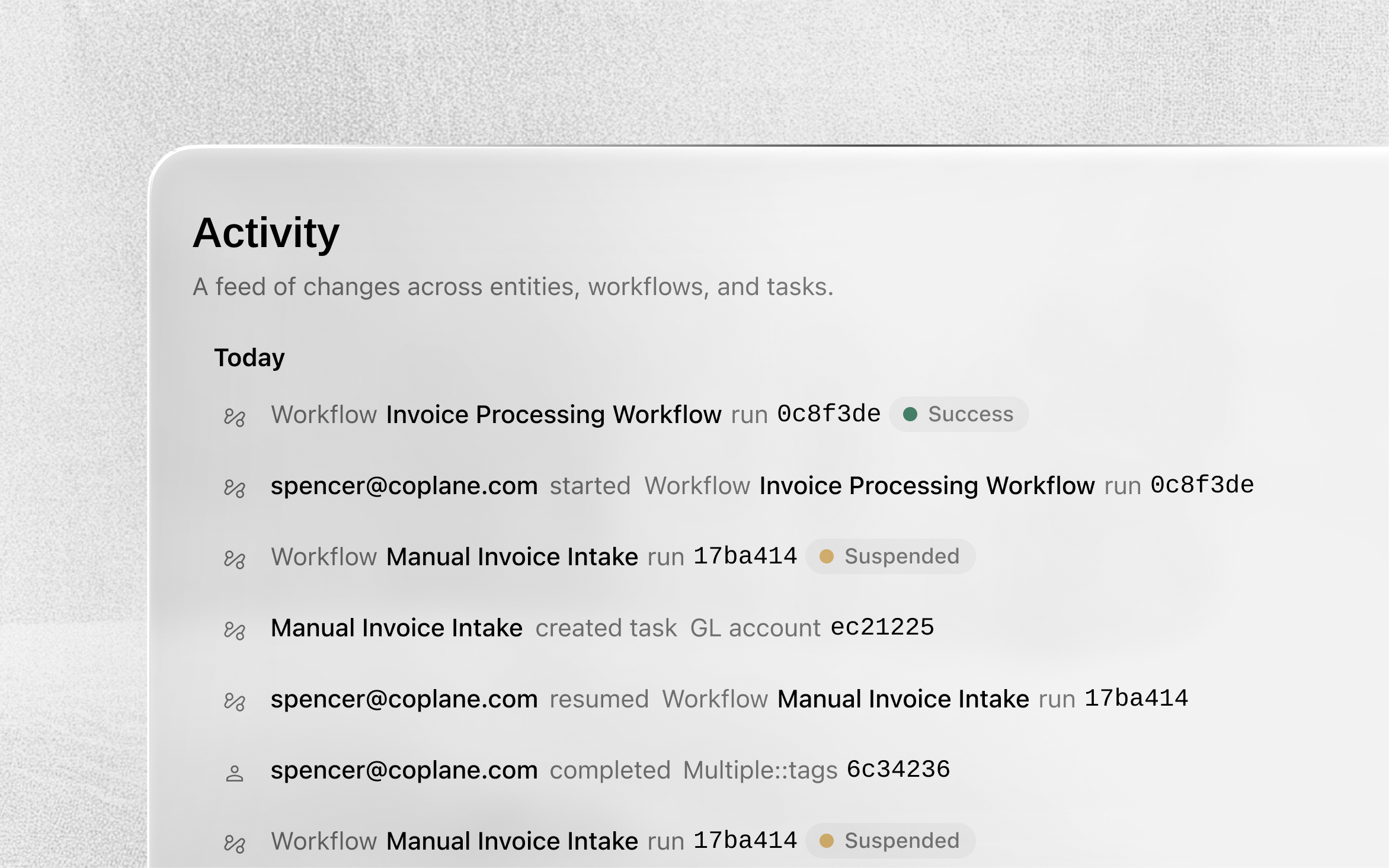1389x868 pixels.
Task: Click the Multiple::tags label
Action: click(760, 770)
